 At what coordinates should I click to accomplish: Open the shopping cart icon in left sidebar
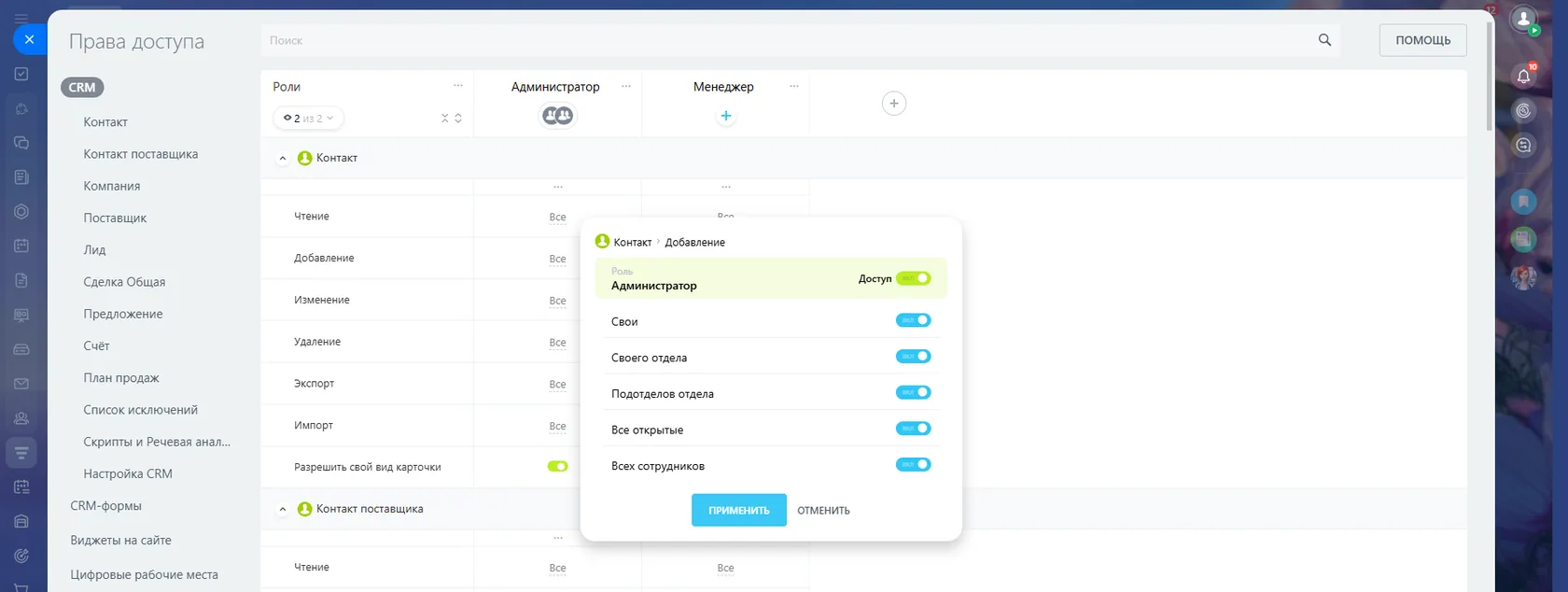coord(21,586)
